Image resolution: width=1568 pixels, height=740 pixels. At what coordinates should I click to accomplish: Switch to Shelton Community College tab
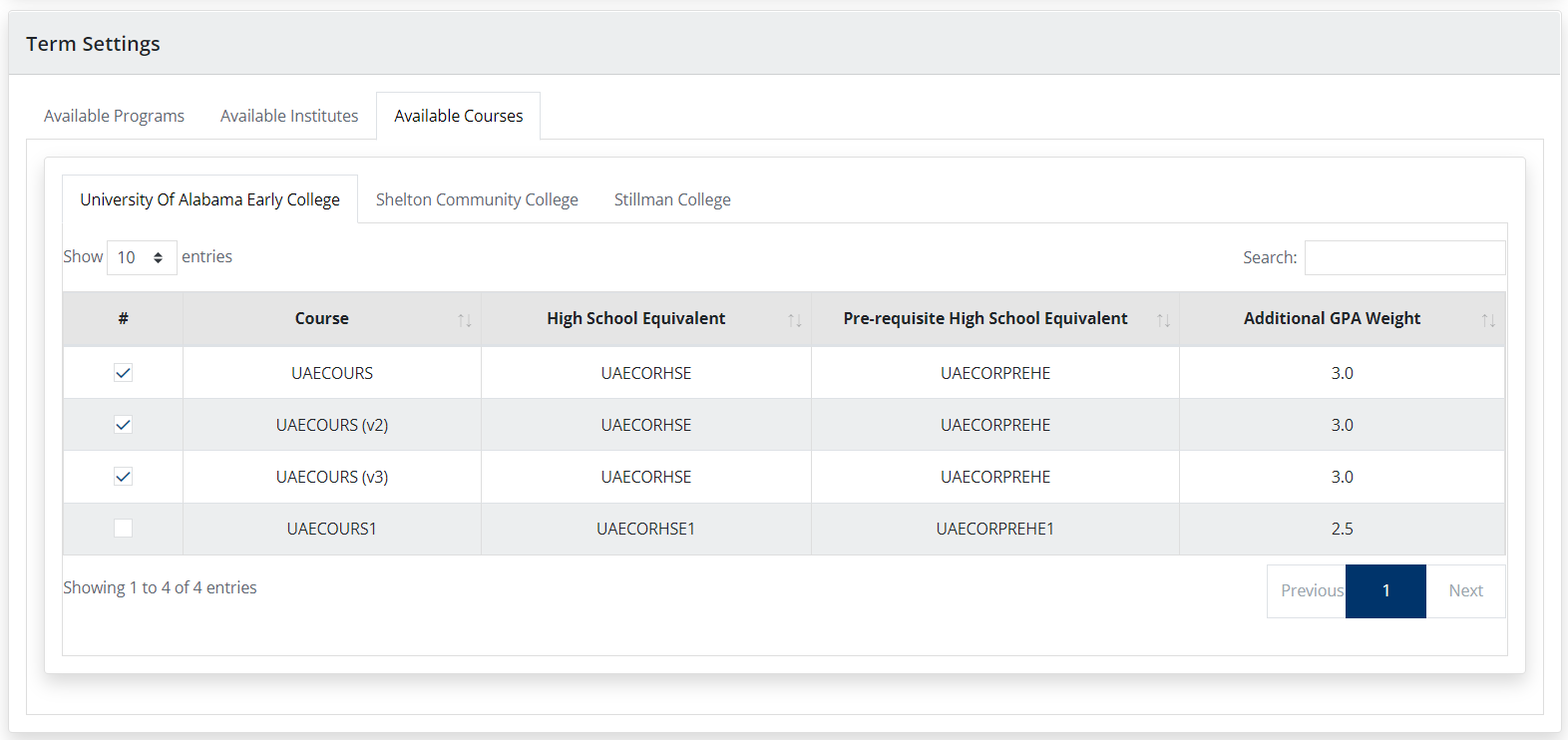pos(477,199)
